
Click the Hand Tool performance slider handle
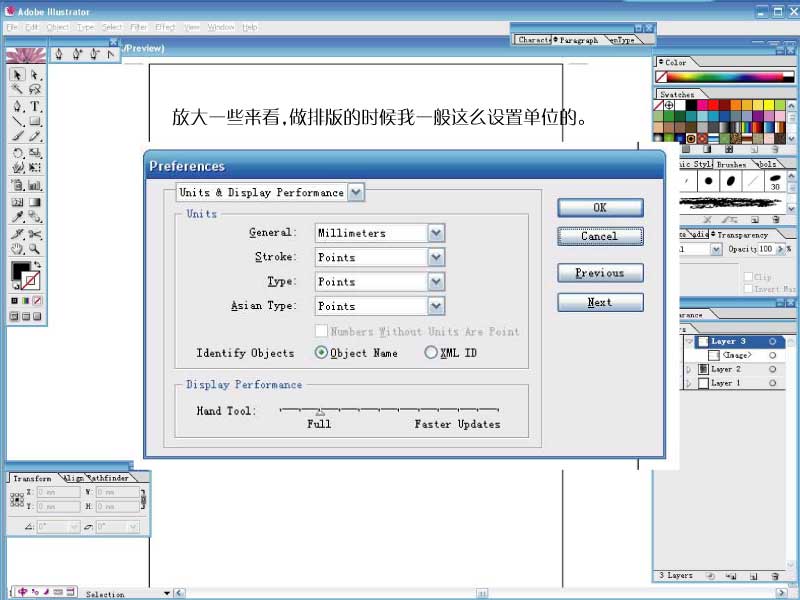[320, 412]
